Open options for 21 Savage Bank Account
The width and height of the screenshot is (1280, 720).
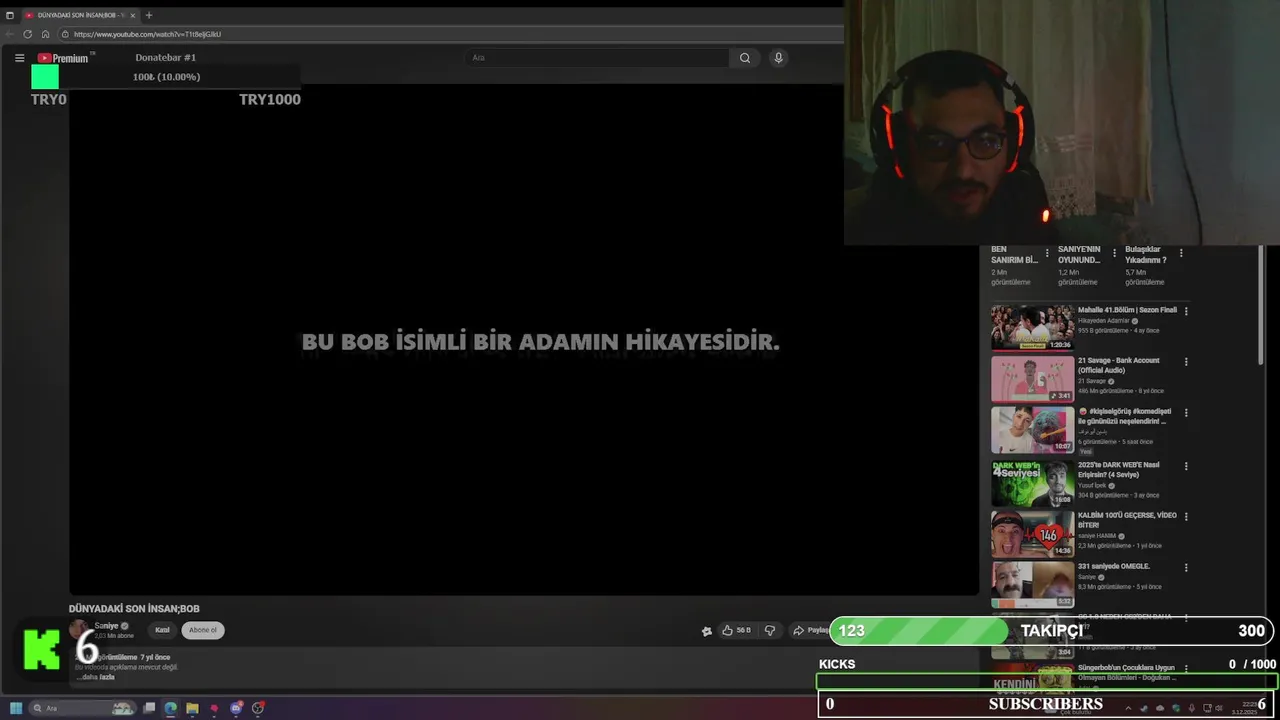point(1186,361)
